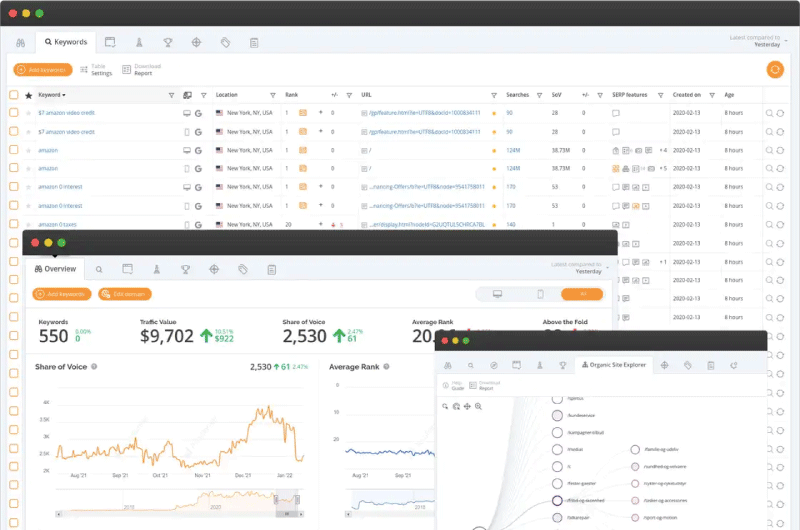Tick the checkbox for the first $7 amazon video credit row

click(x=14, y=113)
